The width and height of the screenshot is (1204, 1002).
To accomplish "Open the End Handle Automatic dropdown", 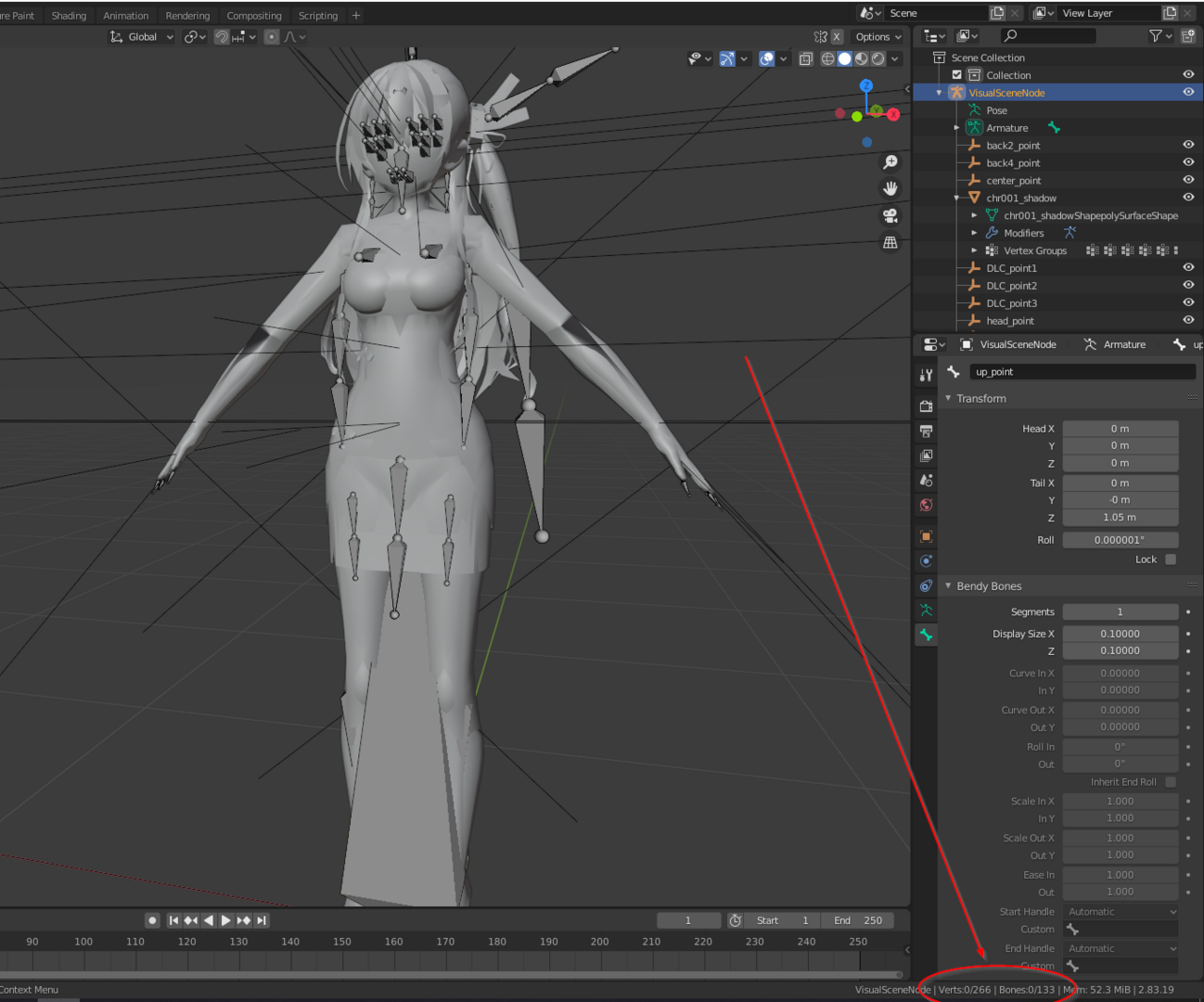I will (1121, 948).
